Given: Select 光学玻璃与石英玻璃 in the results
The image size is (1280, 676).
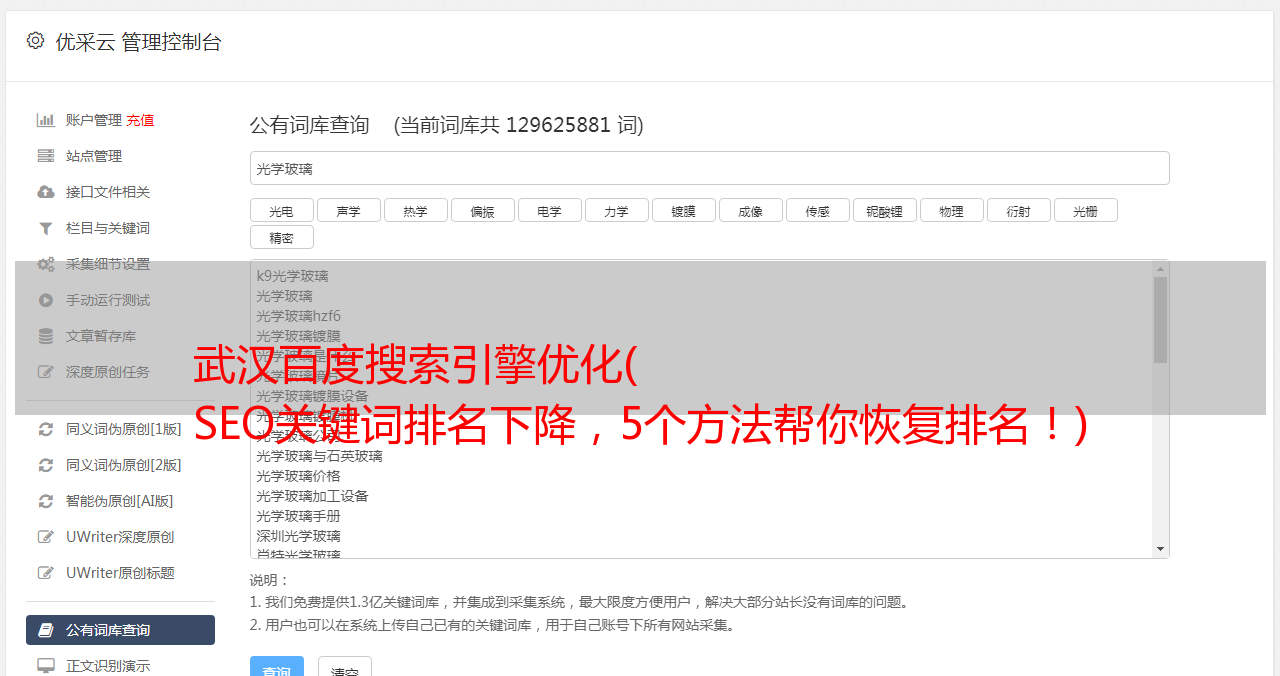Looking at the screenshot, I should (x=319, y=456).
